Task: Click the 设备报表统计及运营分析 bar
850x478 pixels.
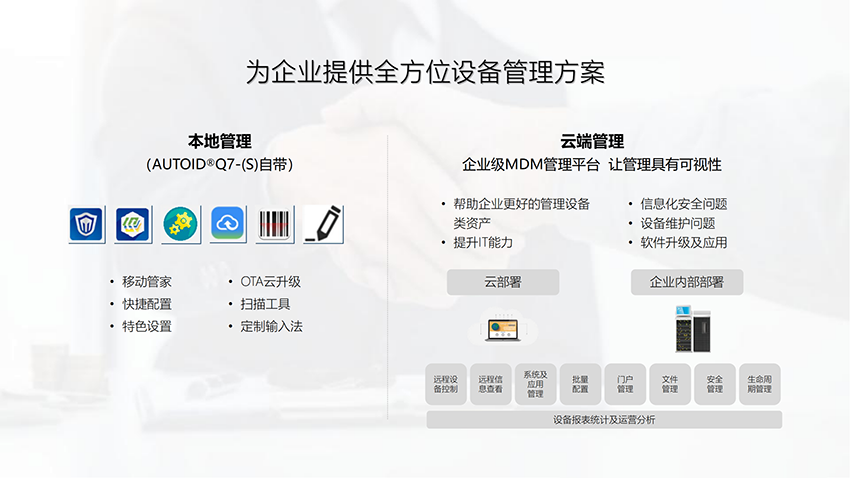Action: pos(604,420)
